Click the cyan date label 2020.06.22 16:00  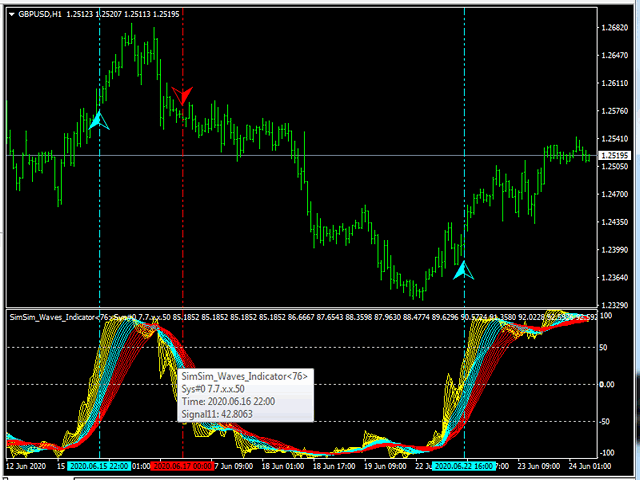tap(464, 466)
